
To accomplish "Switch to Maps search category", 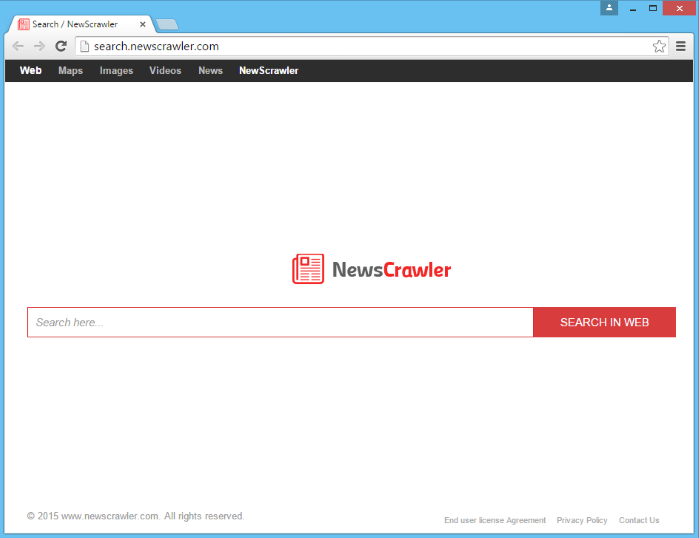I will tap(70, 71).
